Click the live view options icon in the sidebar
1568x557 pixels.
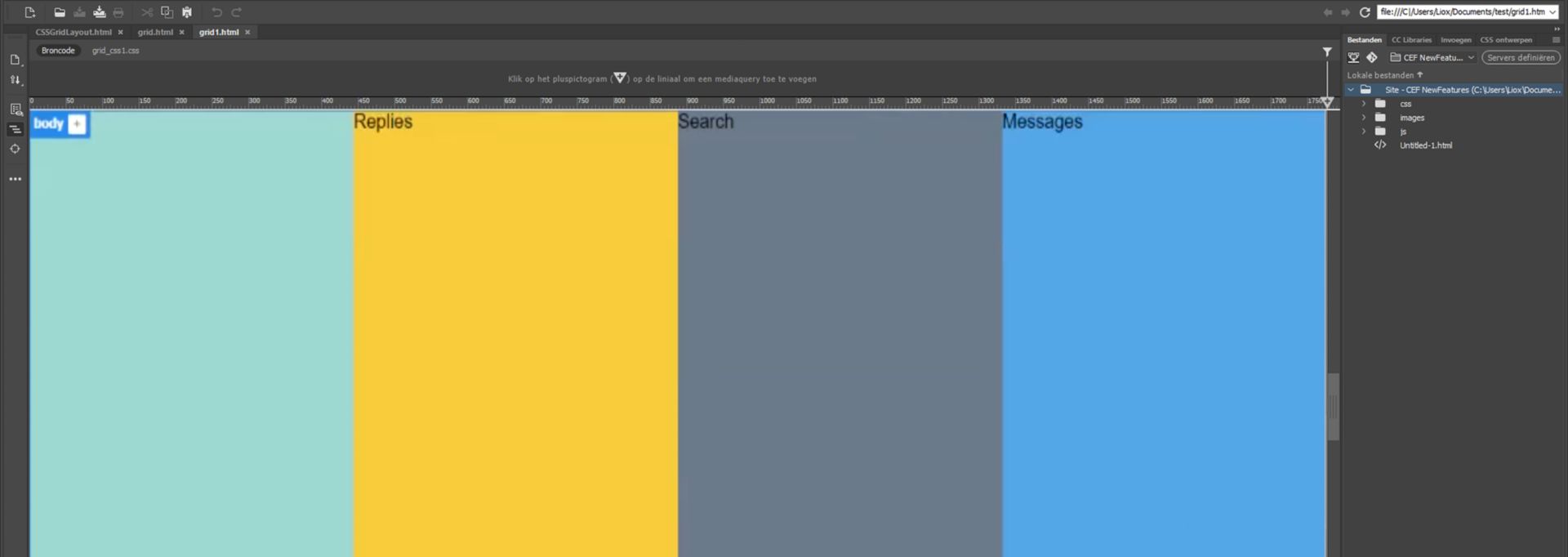point(16,109)
